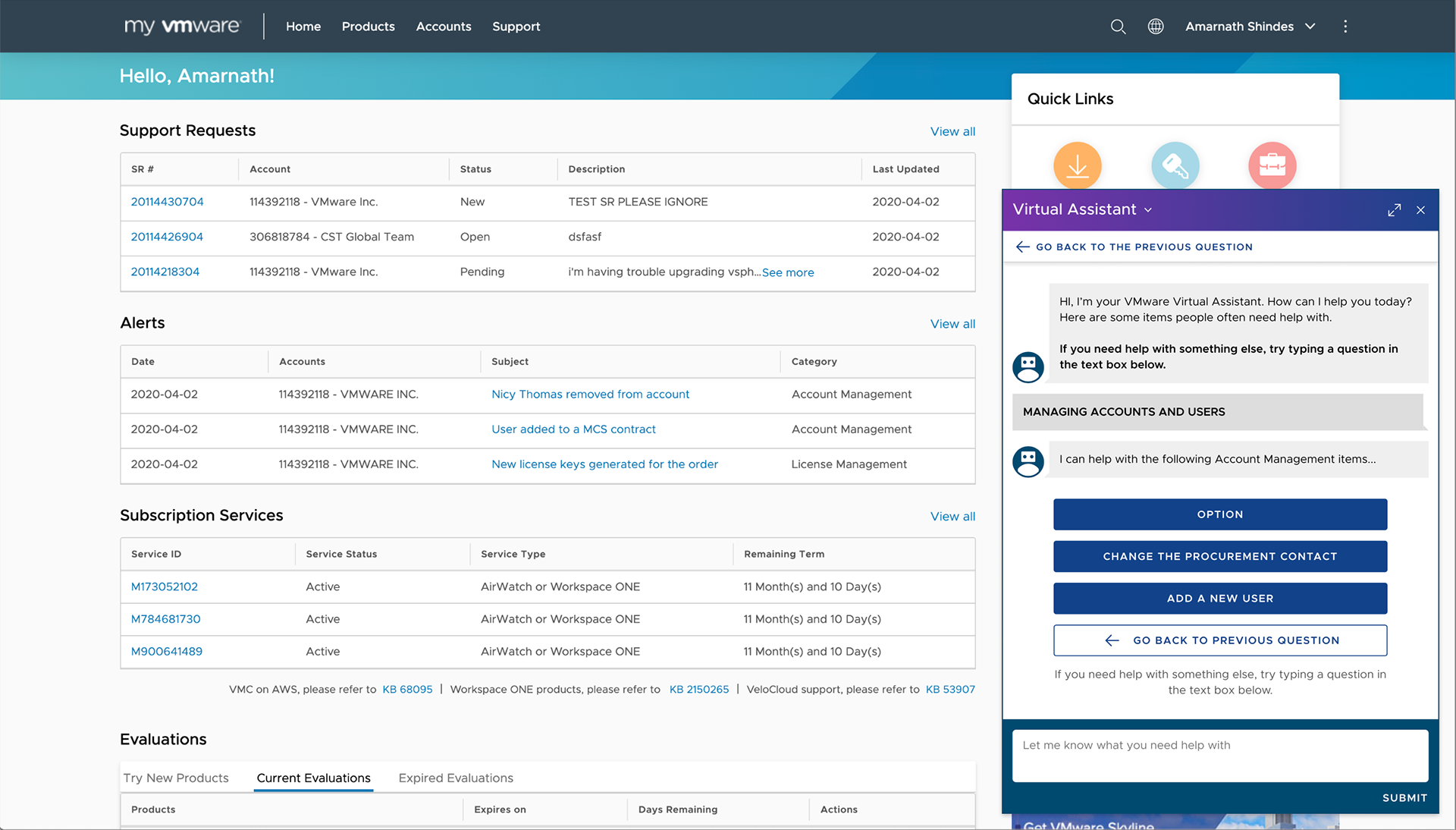
Task: Click the top GO BACK TO THE PREVIOUS QUESTION link
Action: coord(1144,247)
